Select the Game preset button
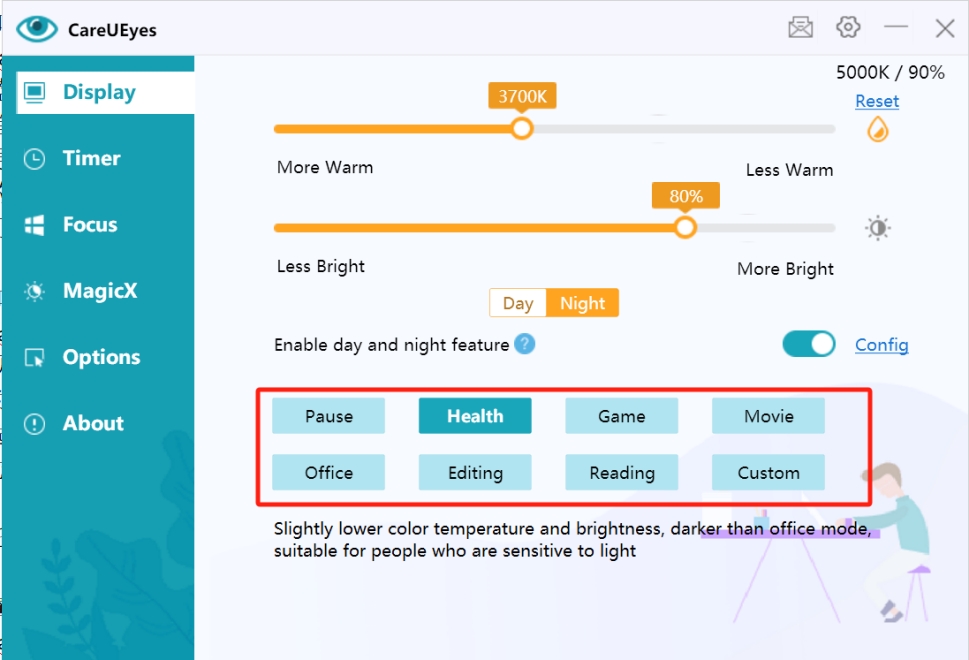 (621, 416)
